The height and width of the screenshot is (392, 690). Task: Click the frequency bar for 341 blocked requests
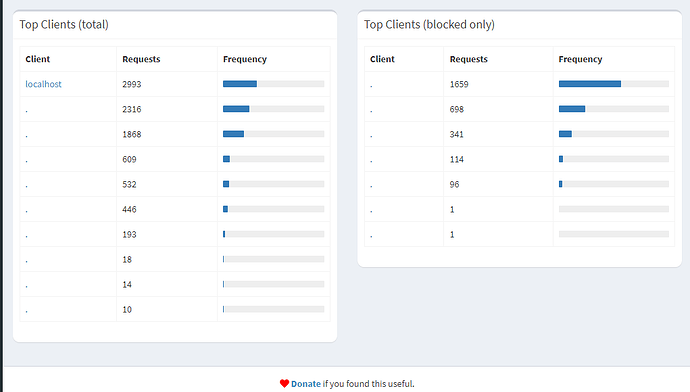tap(614, 134)
